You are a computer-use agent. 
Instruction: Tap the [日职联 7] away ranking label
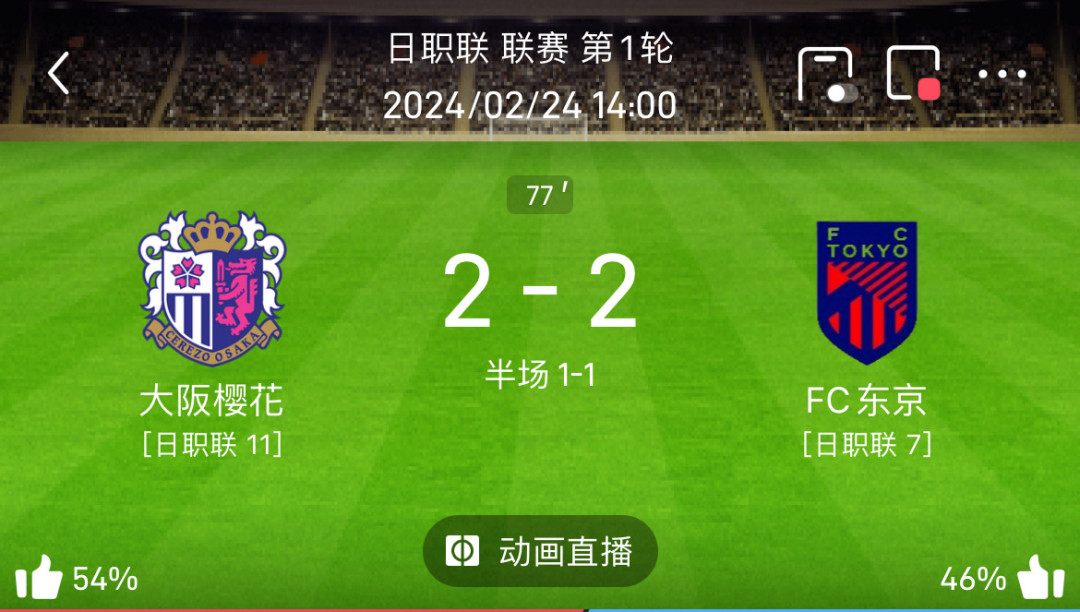click(x=866, y=445)
